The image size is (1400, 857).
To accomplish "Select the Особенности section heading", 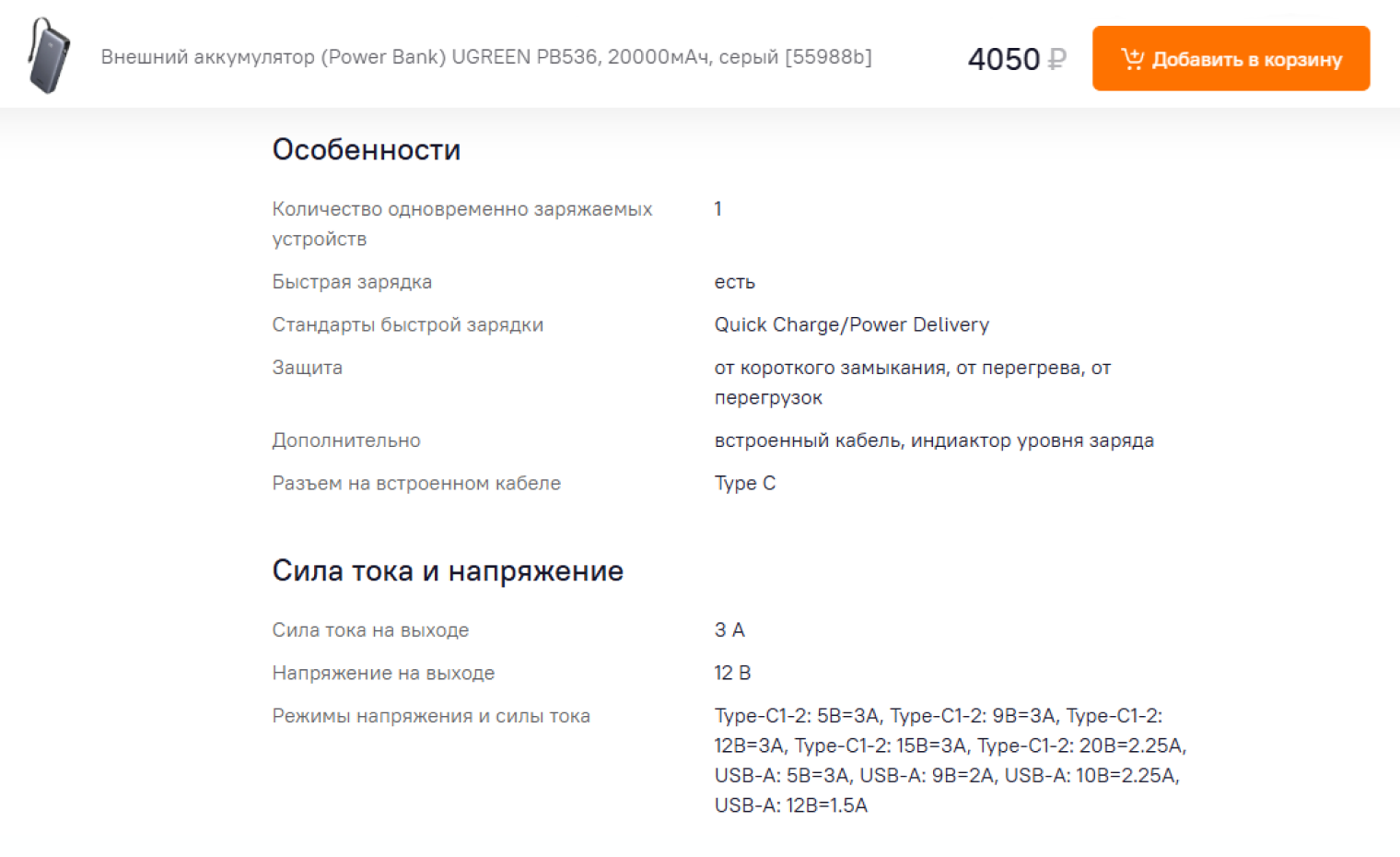I will [367, 149].
